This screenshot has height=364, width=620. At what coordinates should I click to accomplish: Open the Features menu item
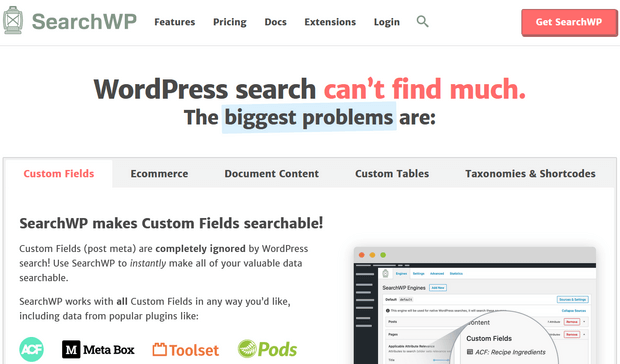[x=175, y=22]
